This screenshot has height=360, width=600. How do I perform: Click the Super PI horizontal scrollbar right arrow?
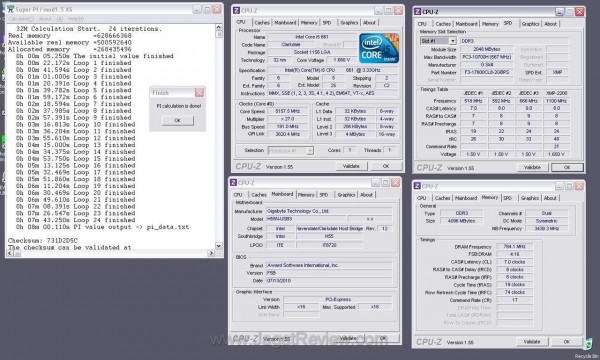[x=211, y=253]
